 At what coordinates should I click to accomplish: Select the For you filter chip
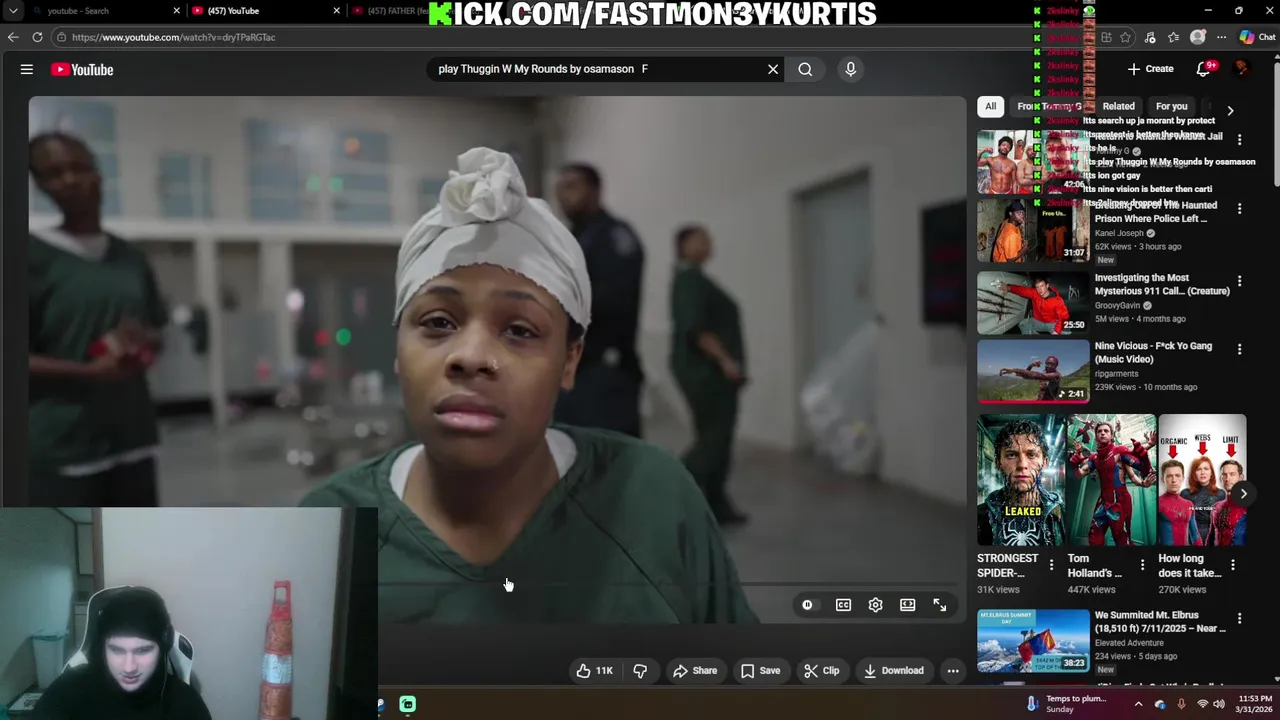click(1171, 106)
